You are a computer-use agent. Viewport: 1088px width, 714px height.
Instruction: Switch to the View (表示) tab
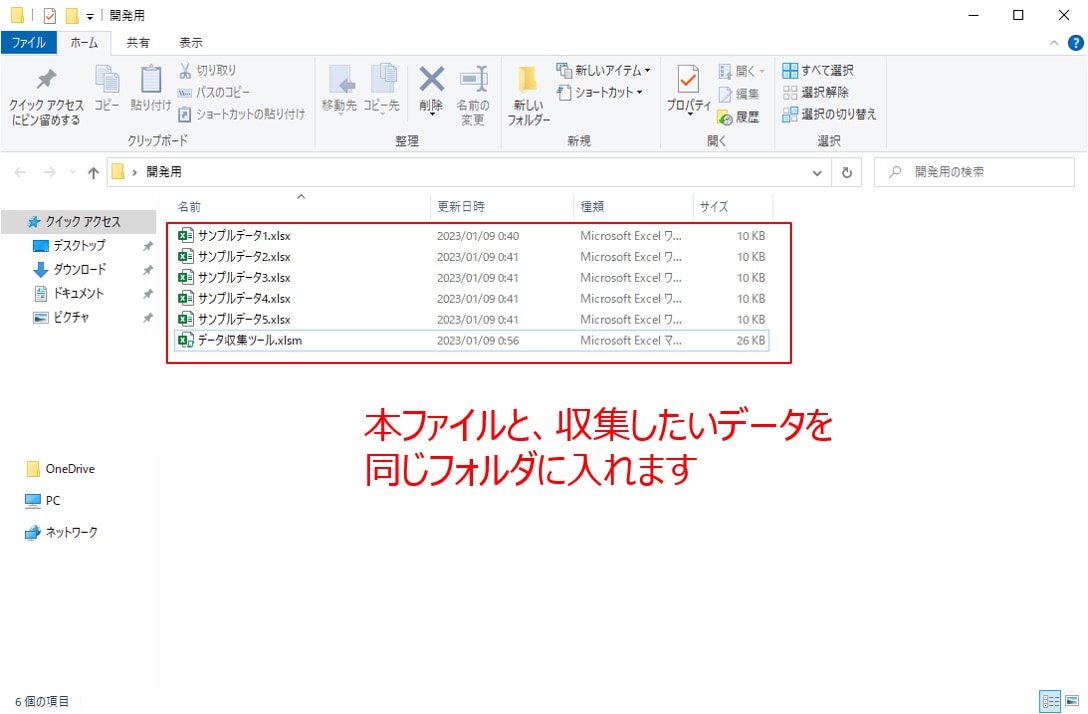(191, 42)
